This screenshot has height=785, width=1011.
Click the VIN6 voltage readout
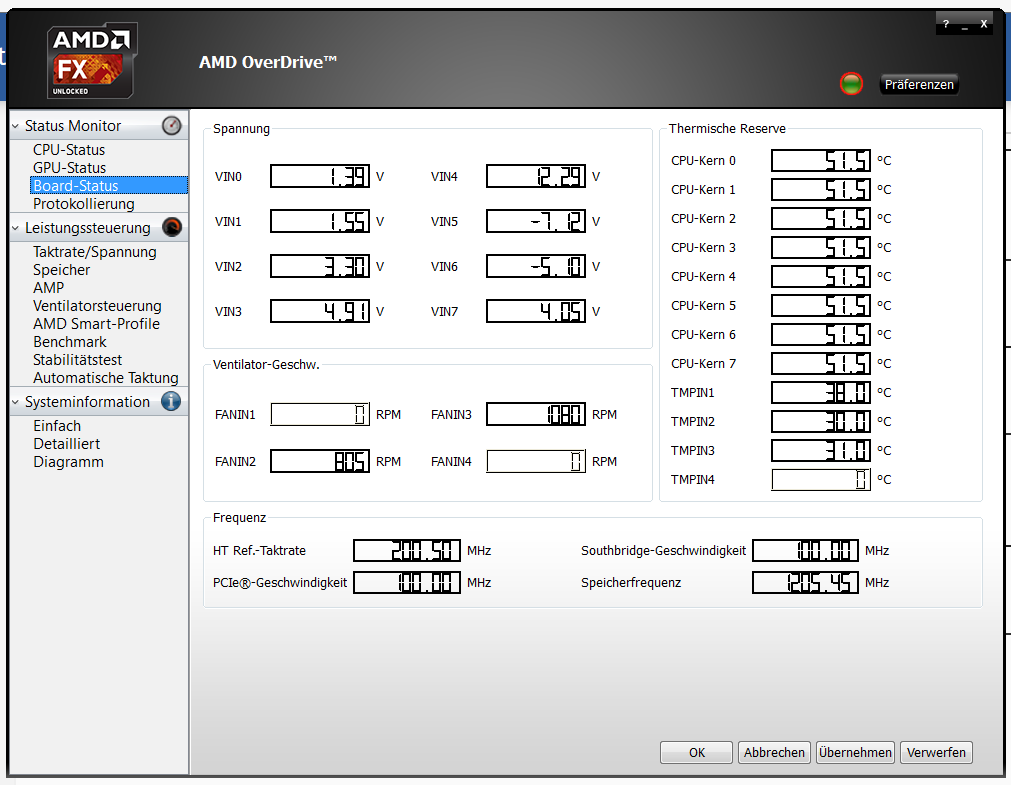tap(536, 266)
